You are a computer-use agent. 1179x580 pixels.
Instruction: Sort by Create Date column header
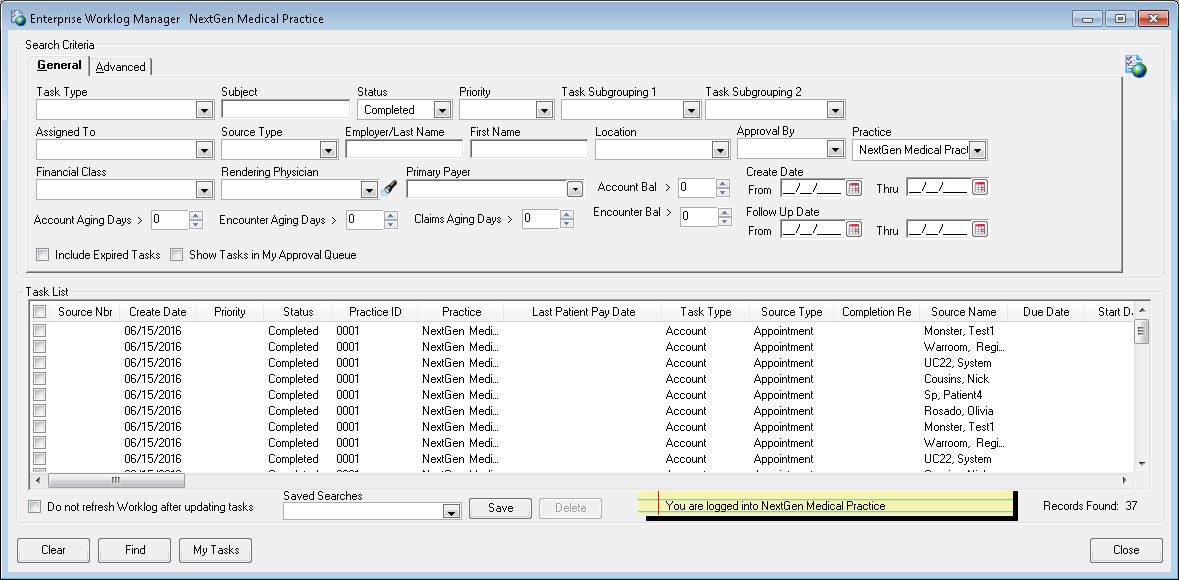157,311
